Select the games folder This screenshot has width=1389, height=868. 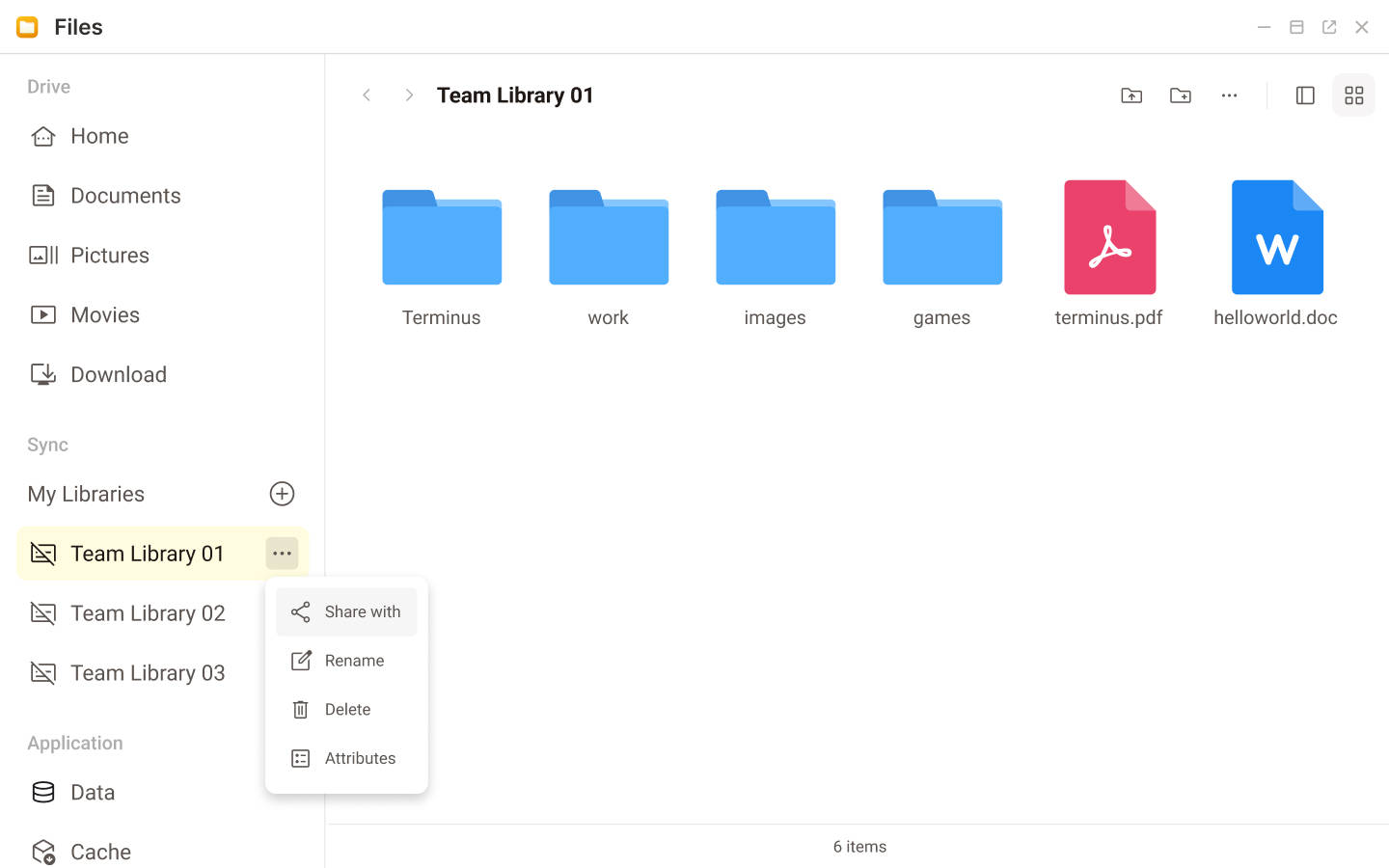tap(942, 256)
